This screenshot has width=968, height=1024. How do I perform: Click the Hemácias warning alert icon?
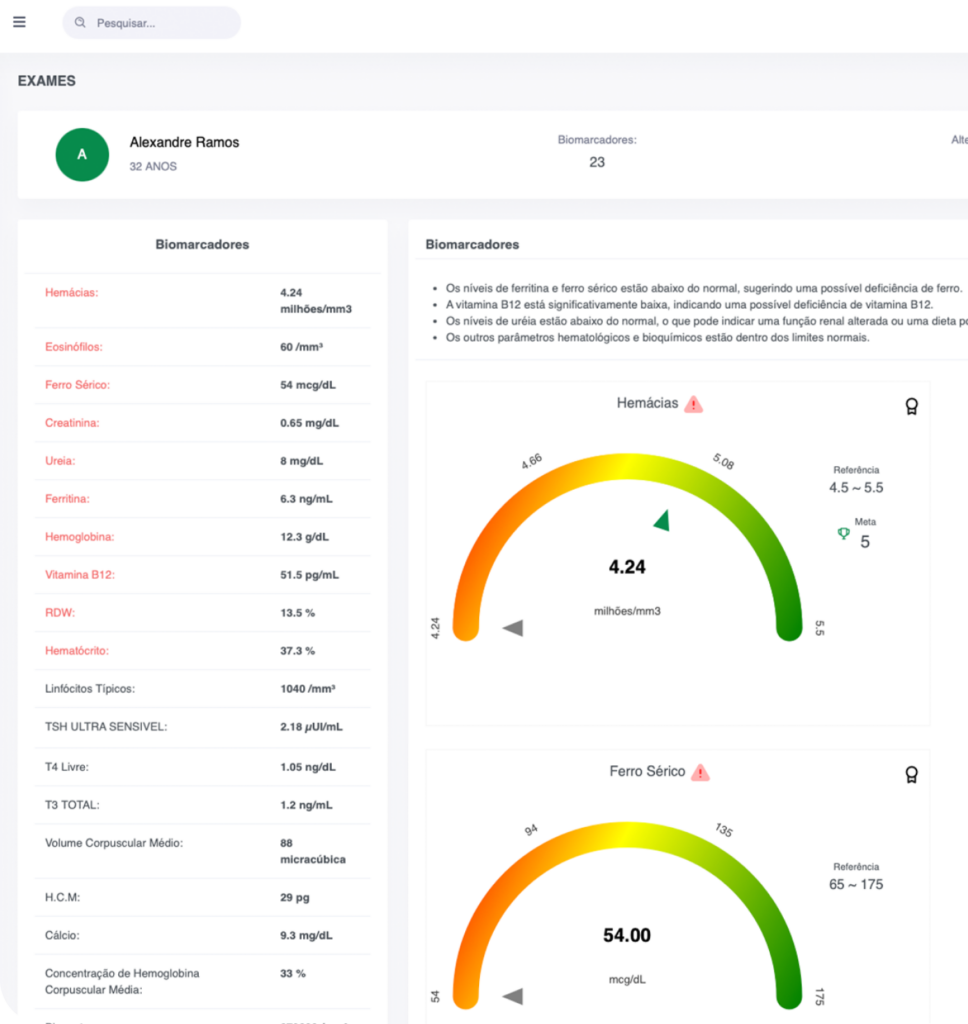pyautogui.click(x=694, y=404)
